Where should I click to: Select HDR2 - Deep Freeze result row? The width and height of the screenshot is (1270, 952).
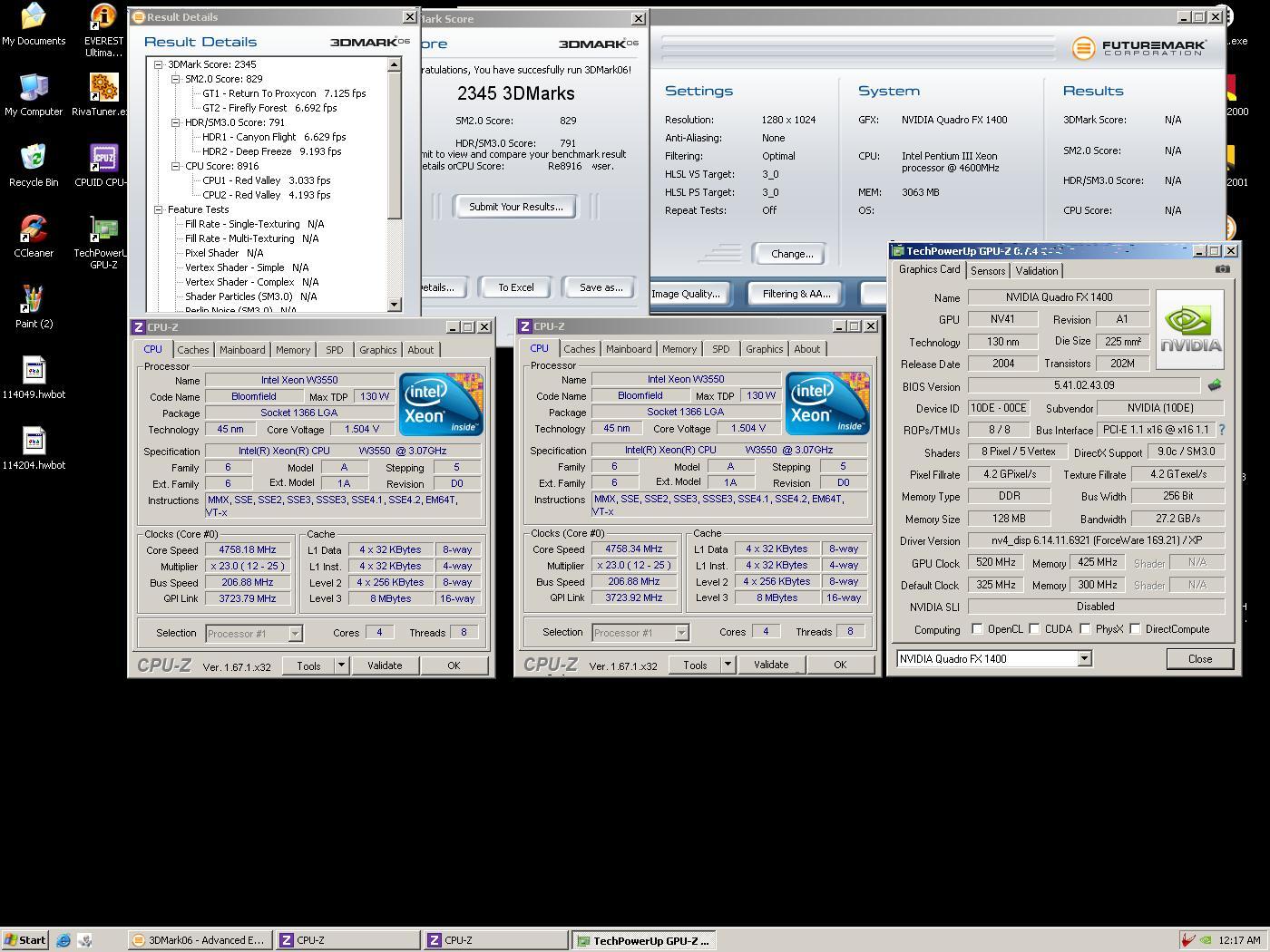tap(271, 151)
